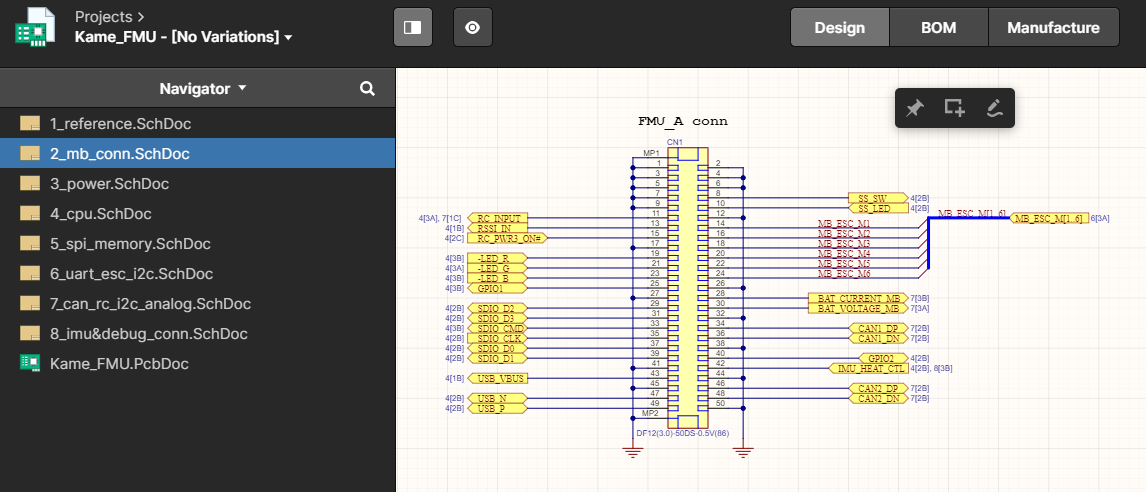Click the 7_can_rc_i2c_analog.SchDoc sheet icon

(x=30, y=303)
